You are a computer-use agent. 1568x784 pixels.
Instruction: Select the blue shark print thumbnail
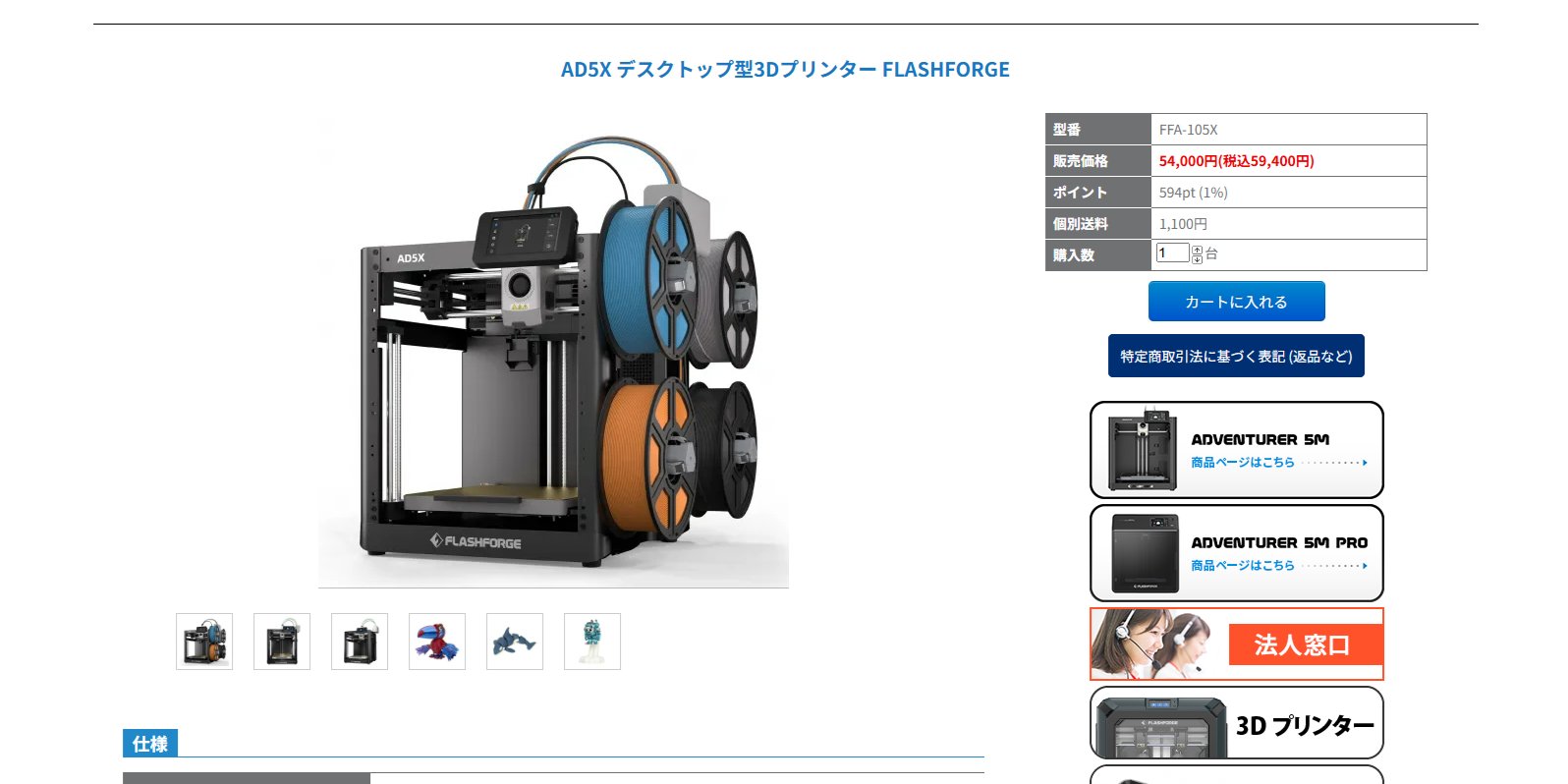pyautogui.click(x=515, y=642)
